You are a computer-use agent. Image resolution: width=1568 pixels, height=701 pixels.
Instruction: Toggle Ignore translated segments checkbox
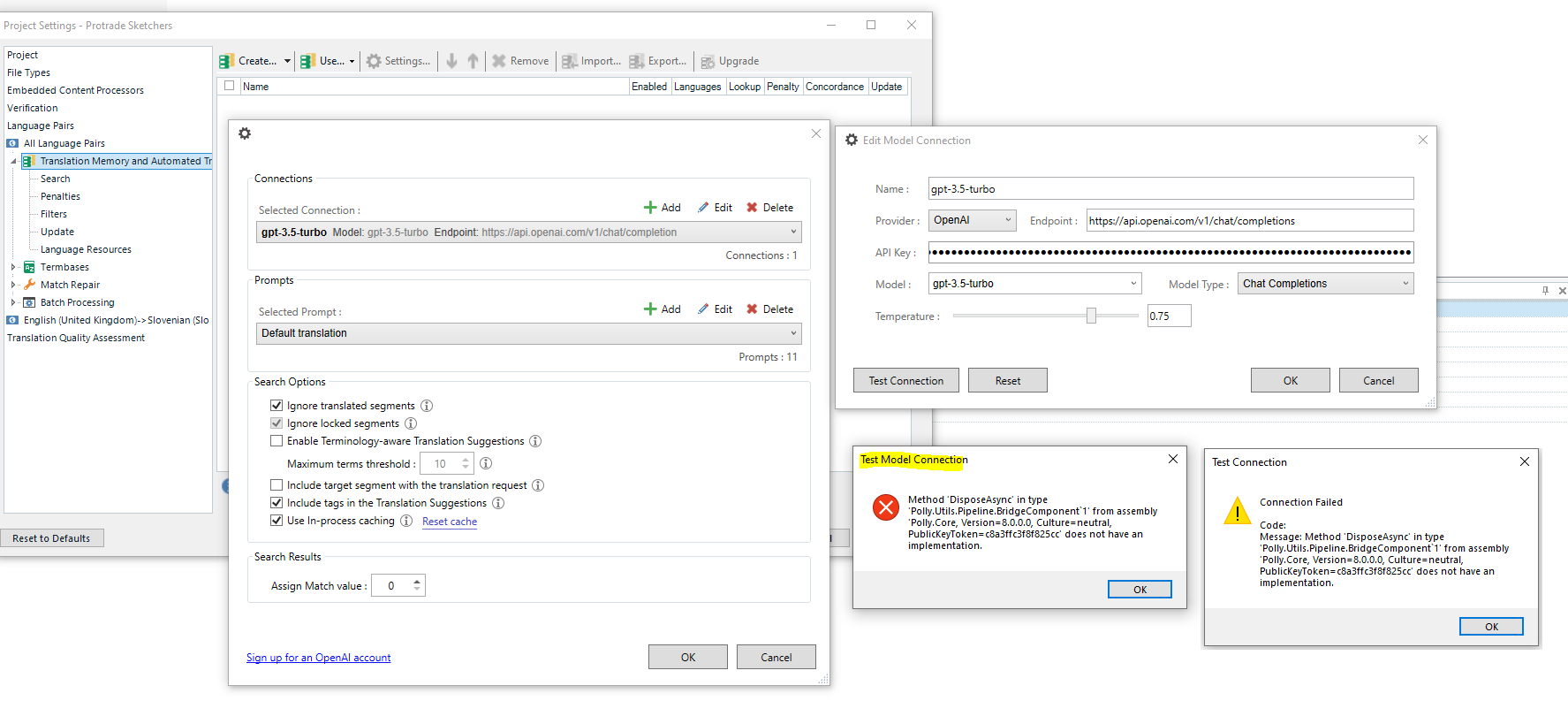[276, 406]
